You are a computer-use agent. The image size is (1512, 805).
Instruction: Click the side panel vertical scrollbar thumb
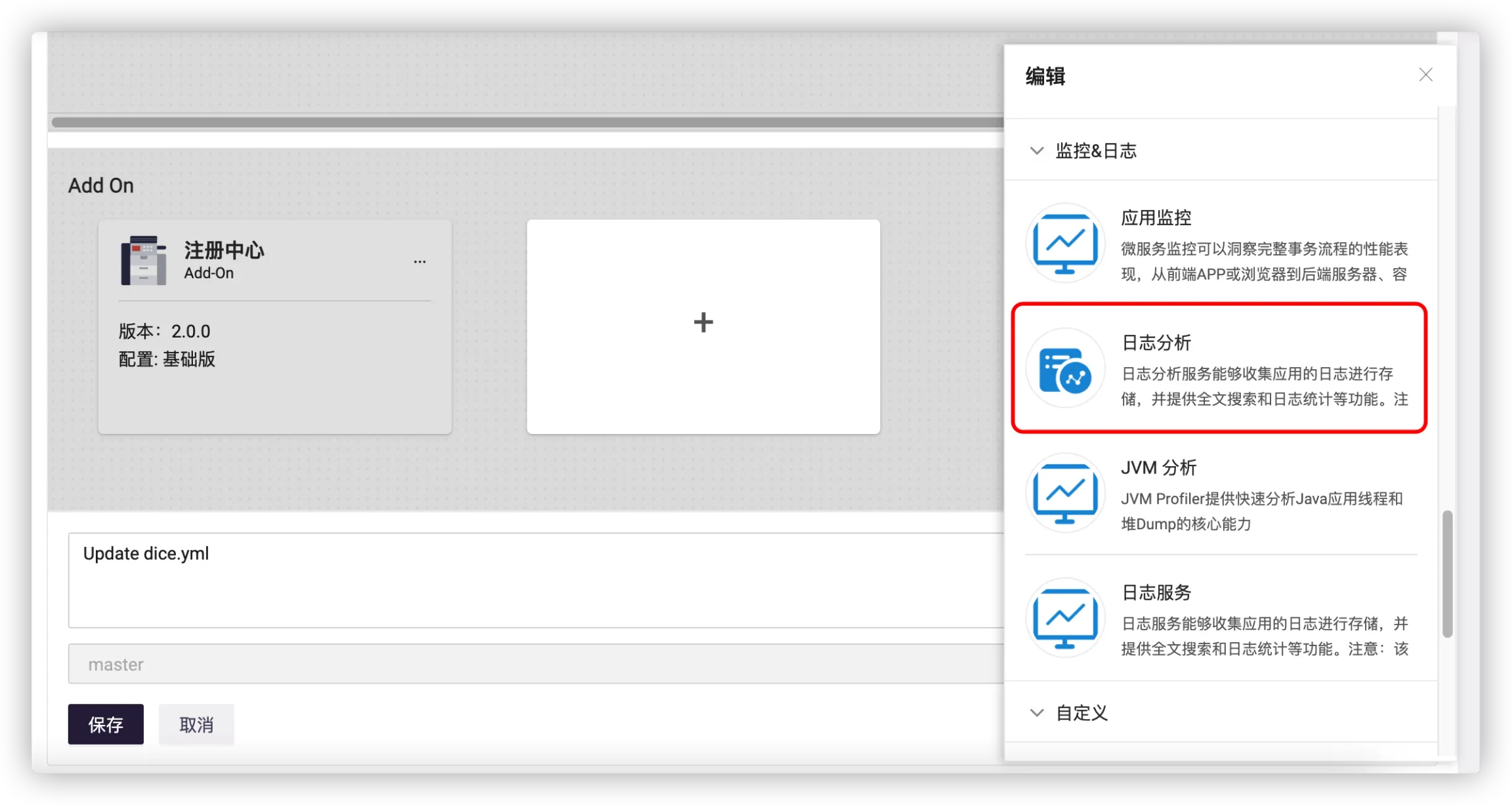(x=1447, y=574)
